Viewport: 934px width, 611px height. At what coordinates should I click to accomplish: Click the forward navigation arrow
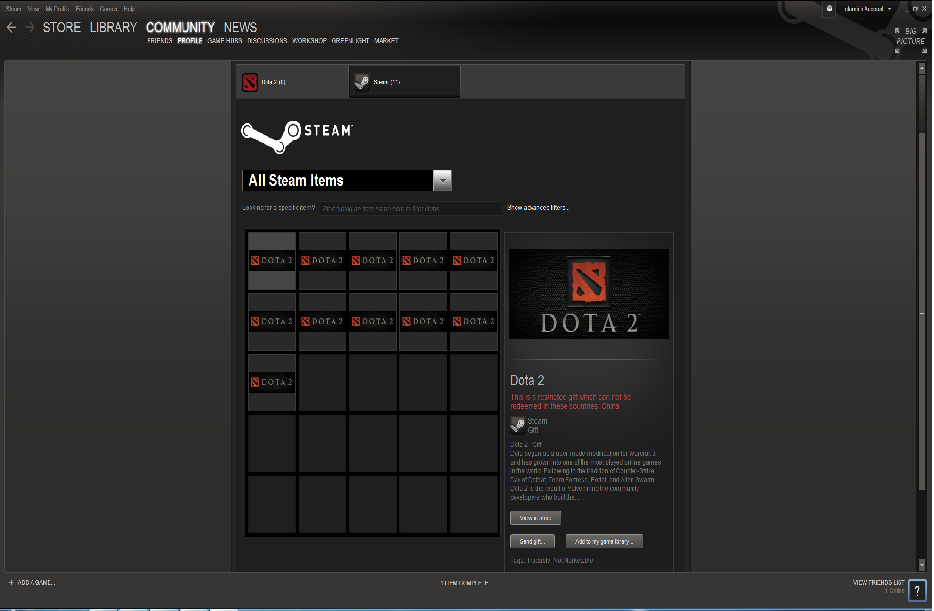pyautogui.click(x=29, y=28)
